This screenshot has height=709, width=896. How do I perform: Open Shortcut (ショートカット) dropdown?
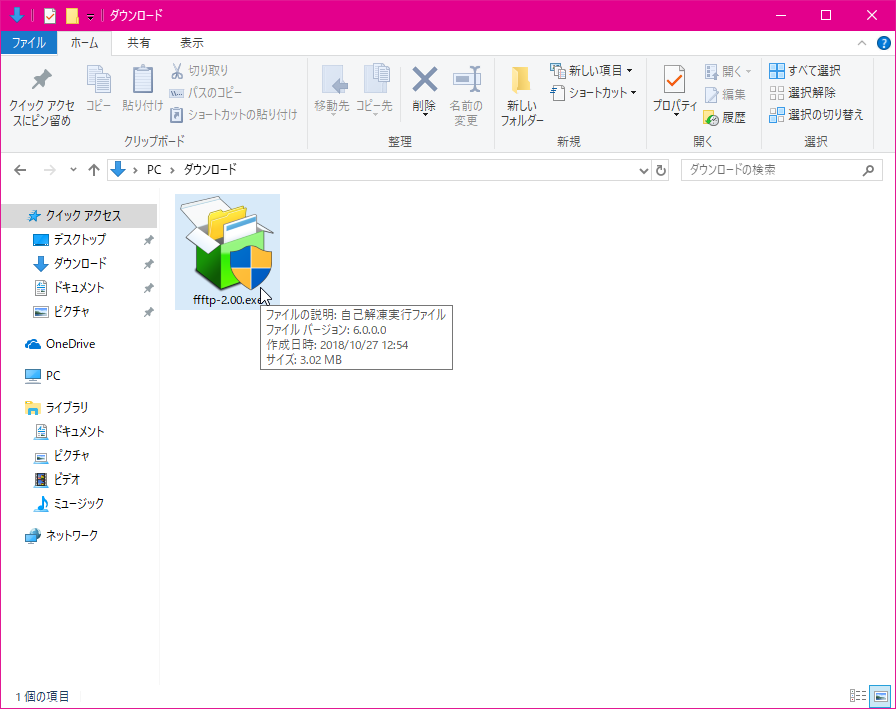click(x=593, y=93)
